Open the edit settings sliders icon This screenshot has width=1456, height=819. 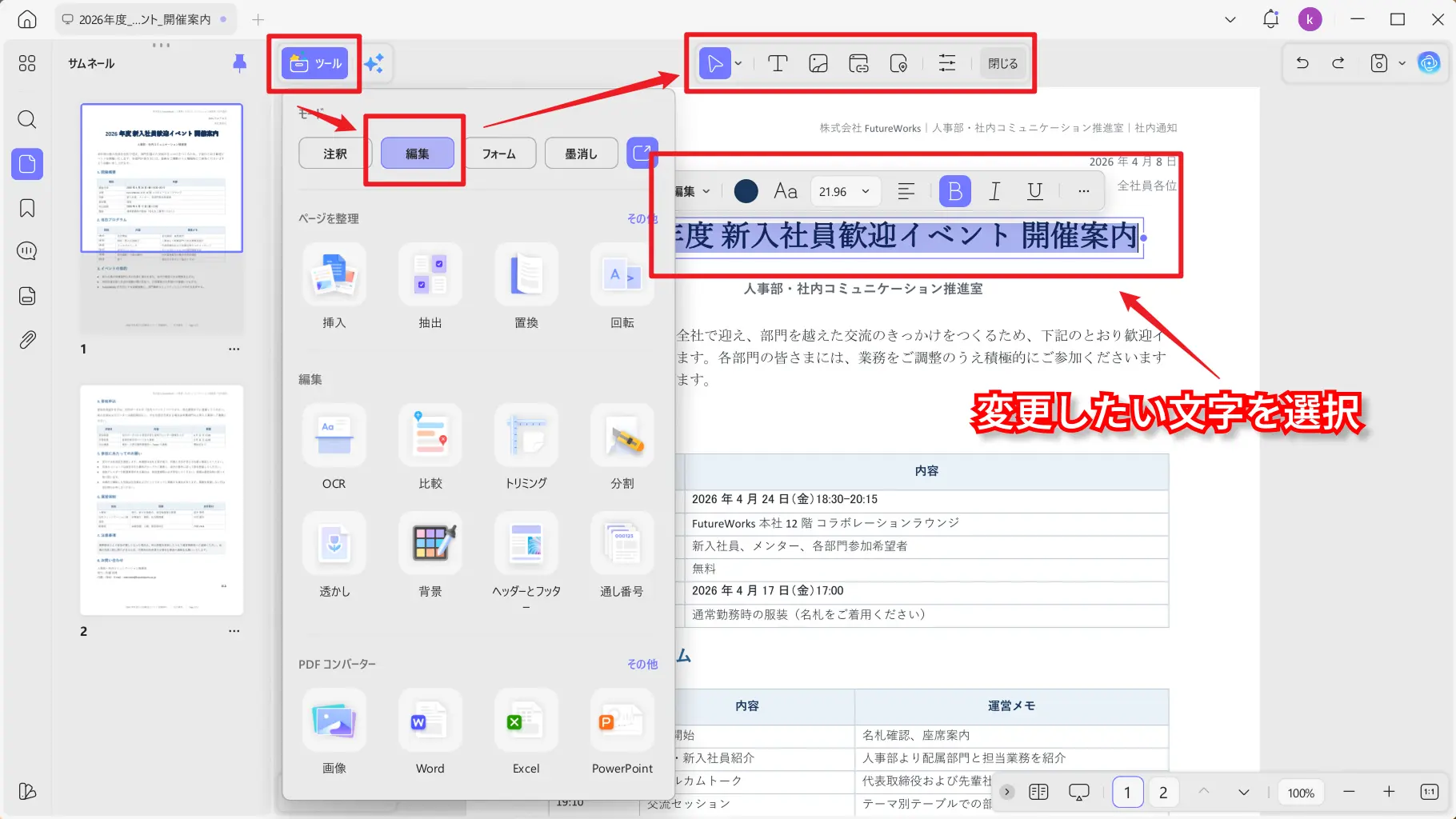coord(946,63)
